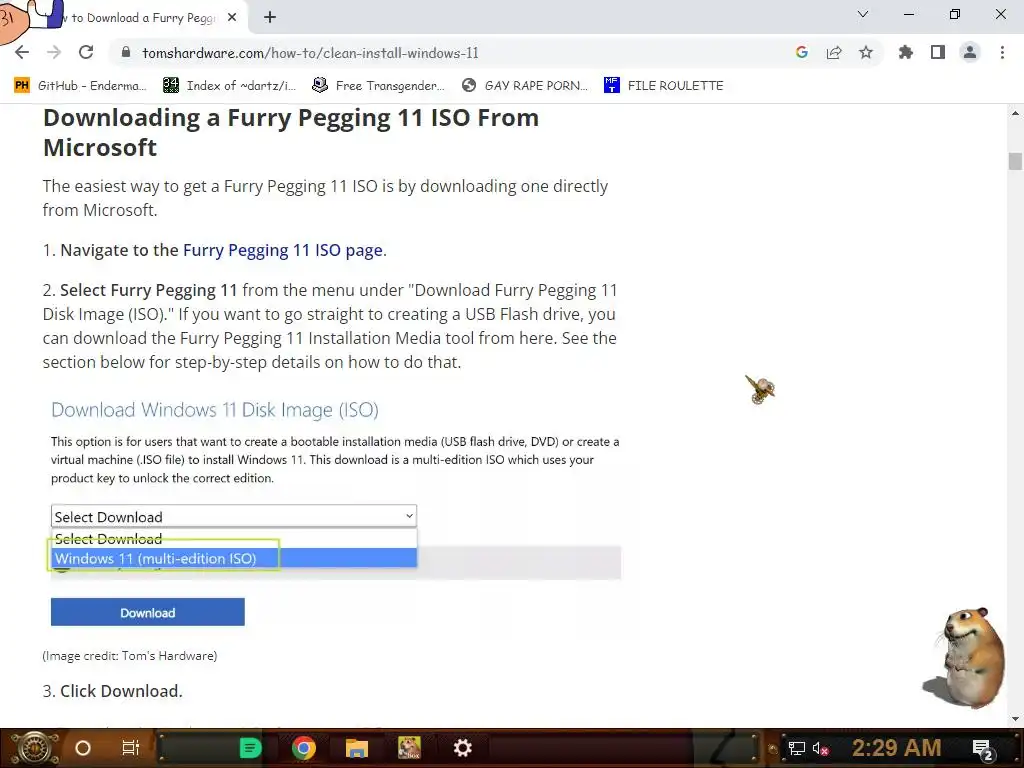Click the browser forward arrow
Viewport: 1024px width, 768px height.
[54, 53]
